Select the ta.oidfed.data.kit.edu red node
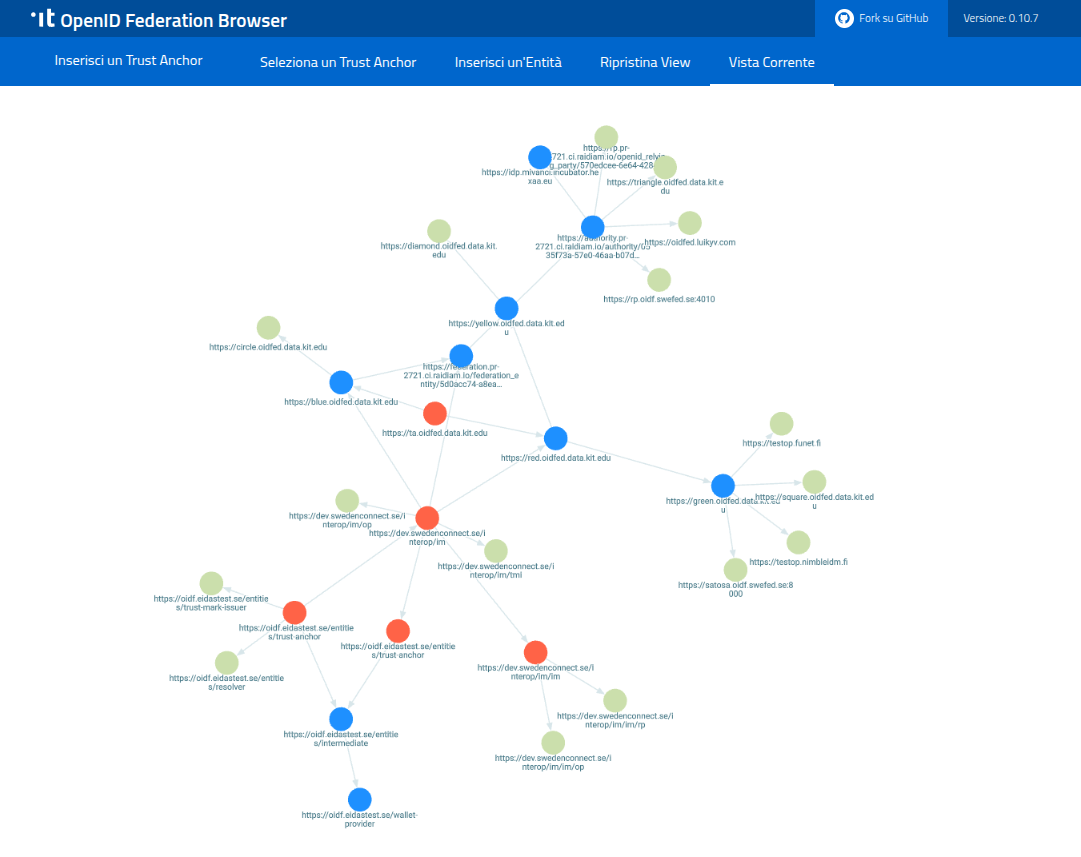 435,413
